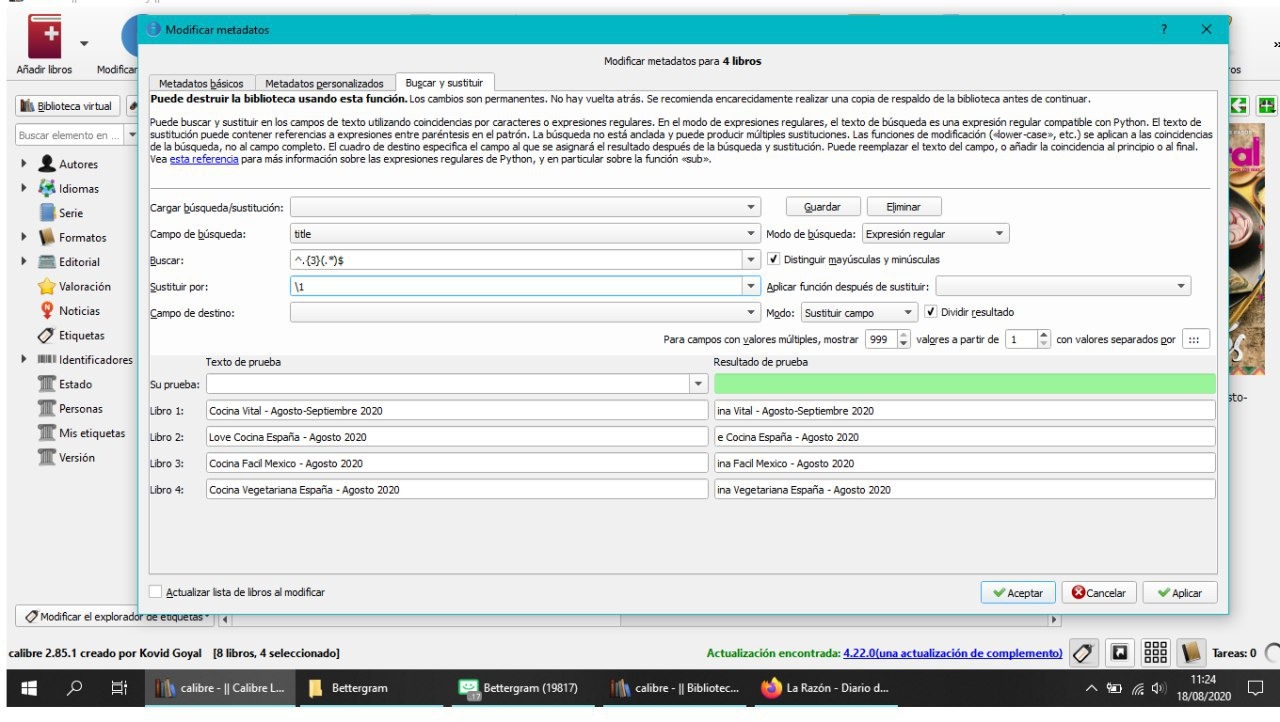Select the Autores category icon
This screenshot has height=722, width=1280.
[x=47, y=164]
